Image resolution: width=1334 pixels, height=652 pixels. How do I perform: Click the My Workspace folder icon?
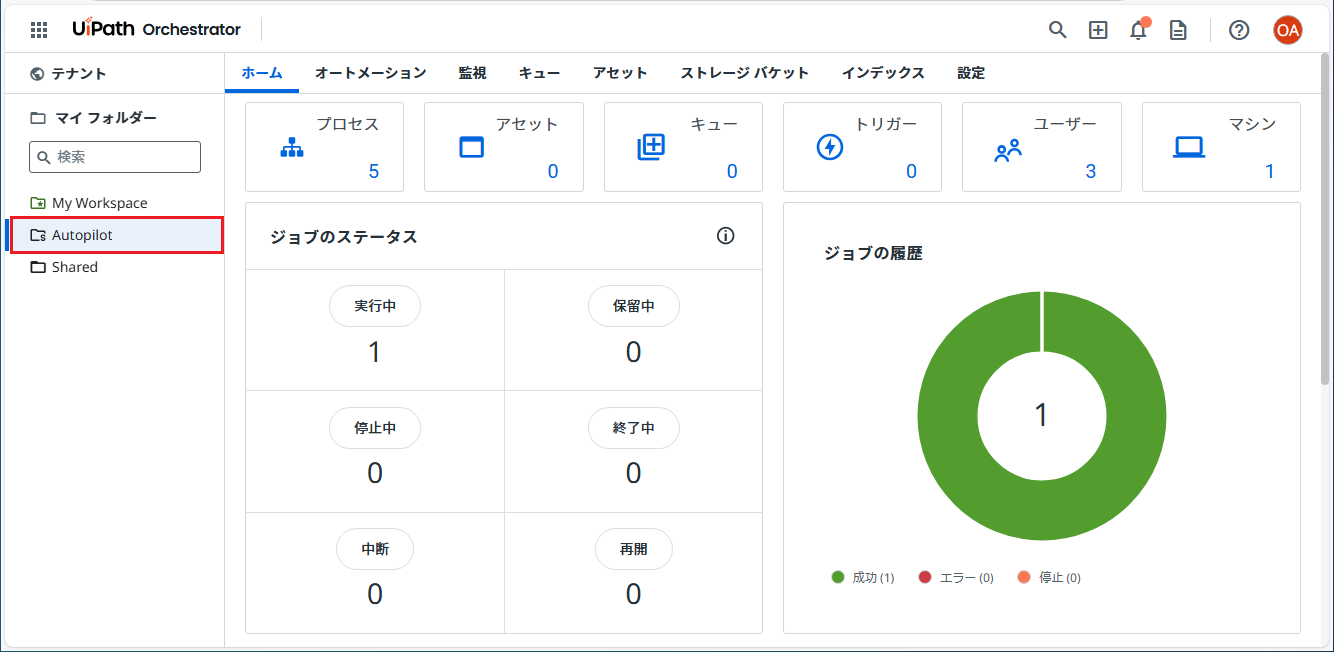tap(38, 203)
